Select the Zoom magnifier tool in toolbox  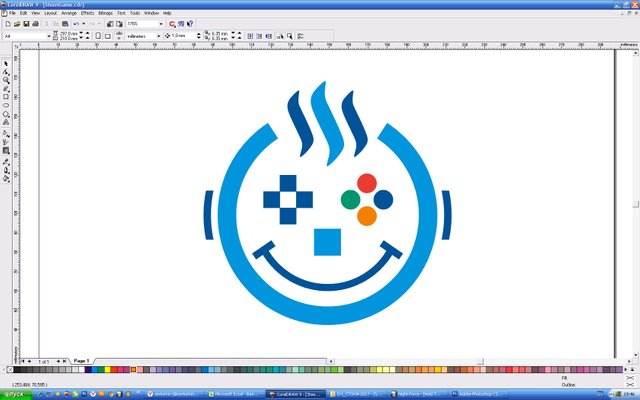pyautogui.click(x=6, y=80)
